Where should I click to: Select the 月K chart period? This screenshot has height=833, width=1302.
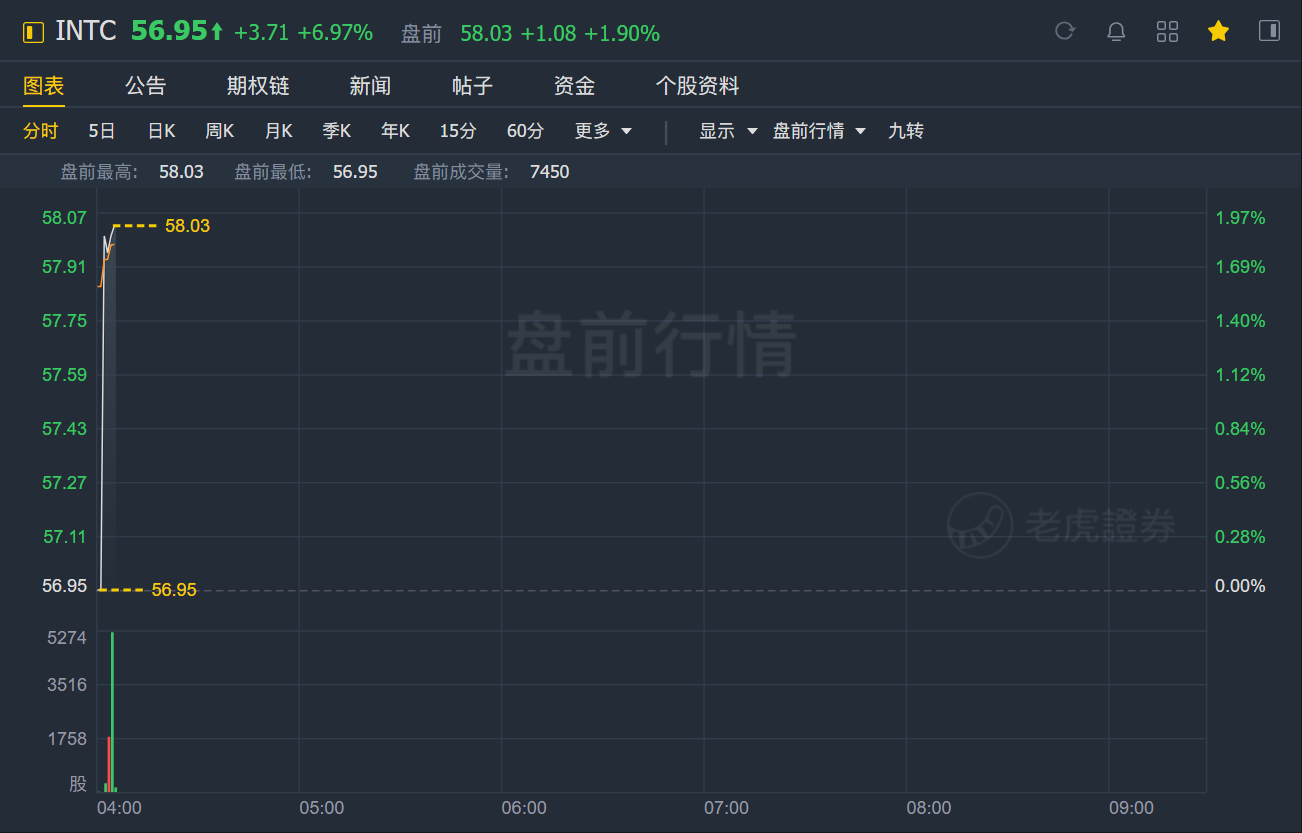coord(279,131)
